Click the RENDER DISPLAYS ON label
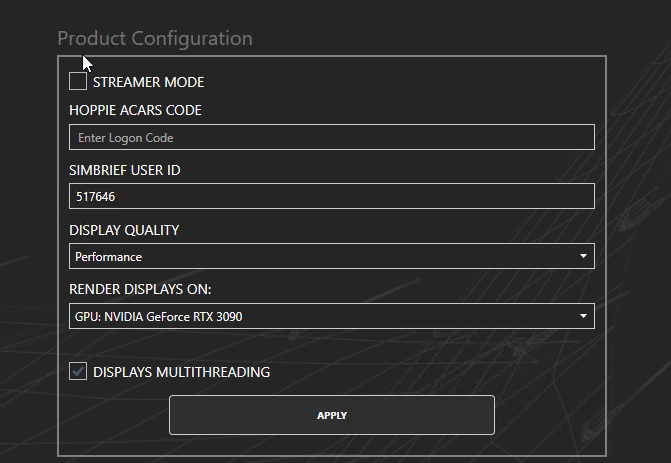Screen dimensions: 671x463 pos(140,289)
